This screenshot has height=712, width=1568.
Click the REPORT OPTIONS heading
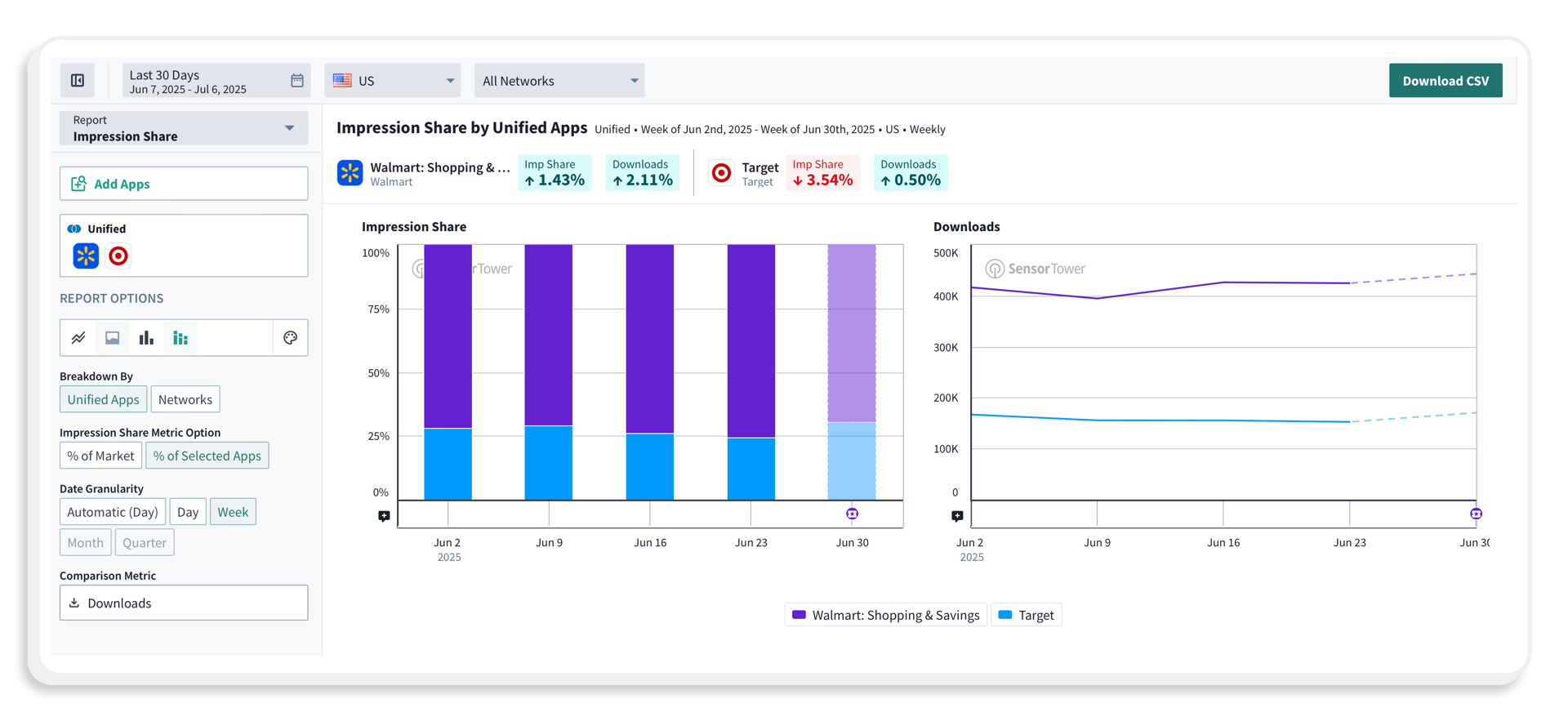(112, 298)
